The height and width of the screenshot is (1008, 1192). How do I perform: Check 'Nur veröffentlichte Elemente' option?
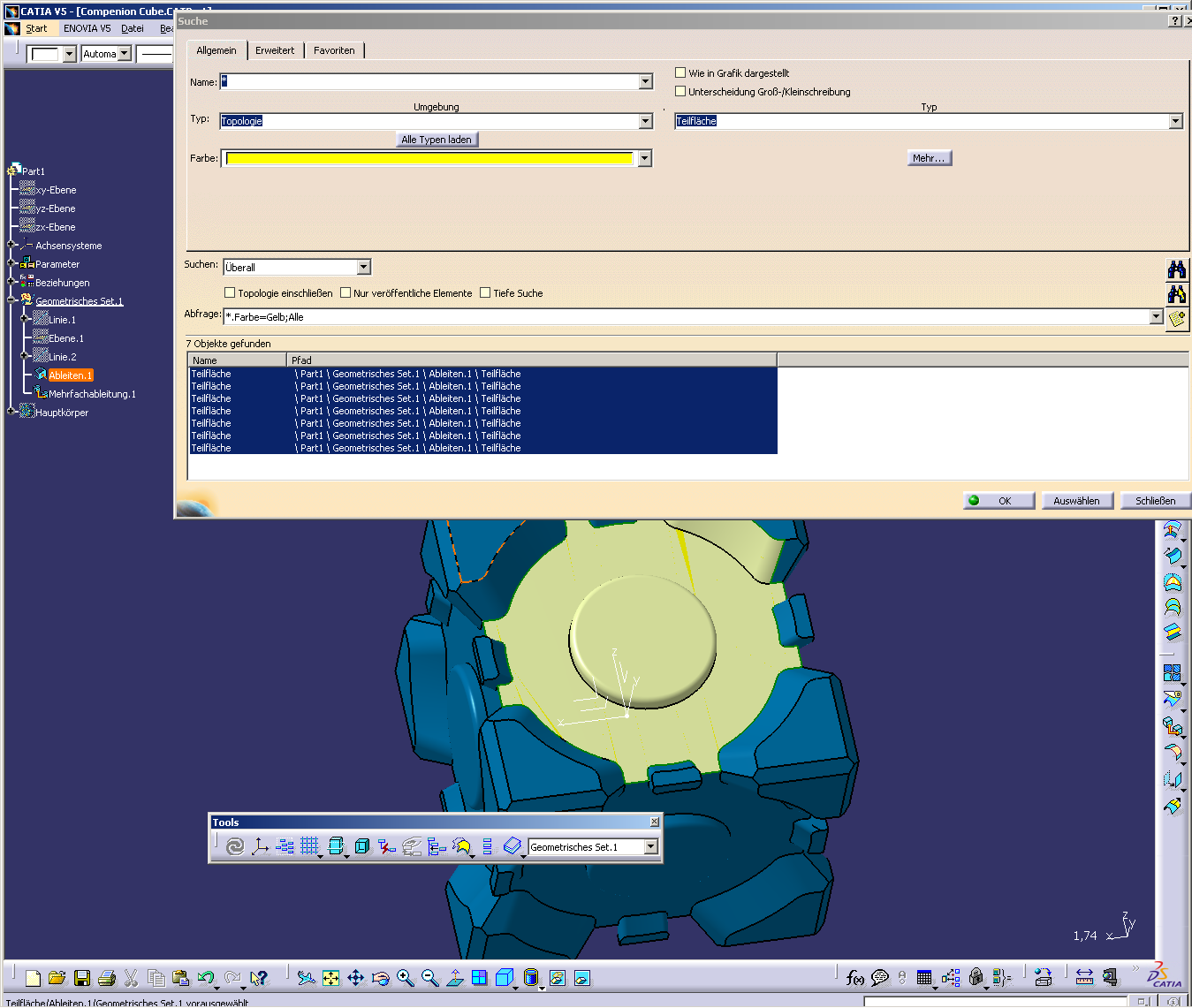345,292
